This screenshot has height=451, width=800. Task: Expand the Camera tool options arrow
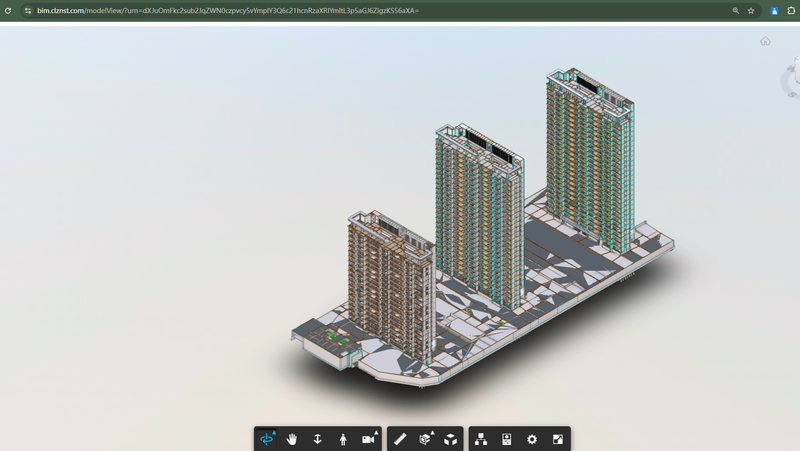(x=376, y=432)
